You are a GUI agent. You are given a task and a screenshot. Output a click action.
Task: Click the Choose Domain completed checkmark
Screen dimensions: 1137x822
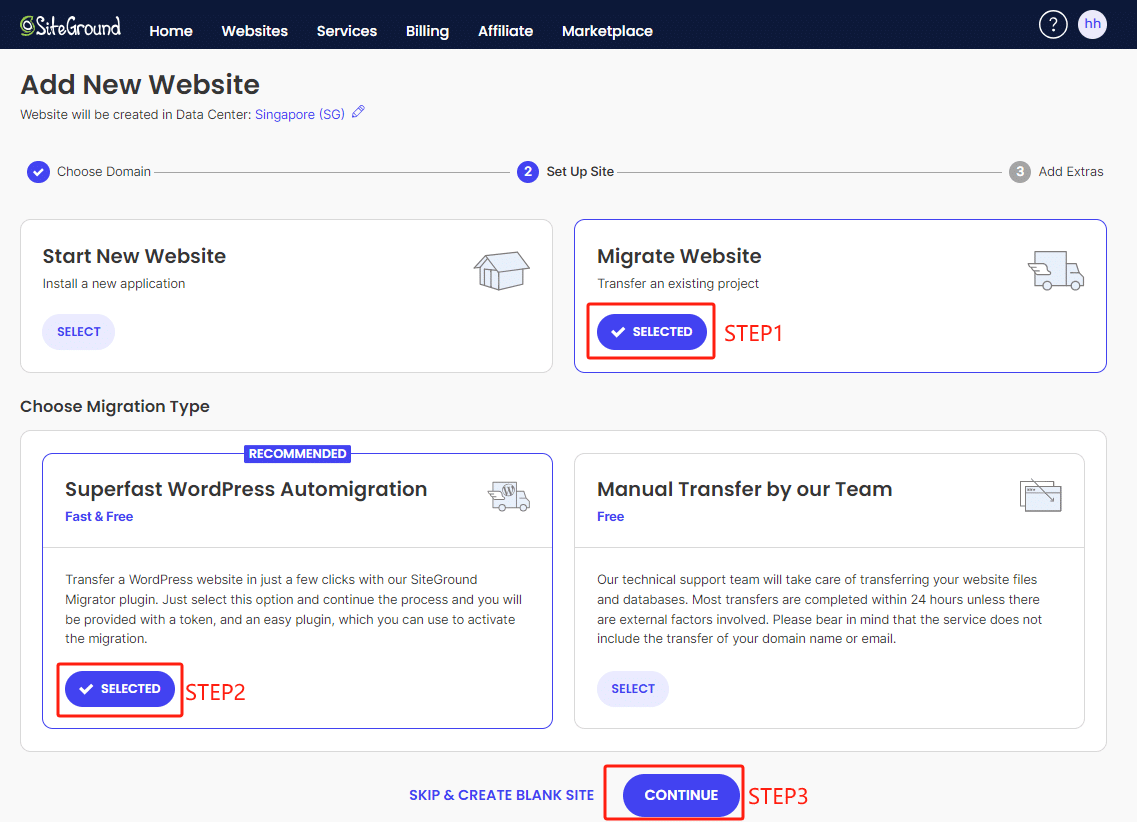tap(38, 172)
